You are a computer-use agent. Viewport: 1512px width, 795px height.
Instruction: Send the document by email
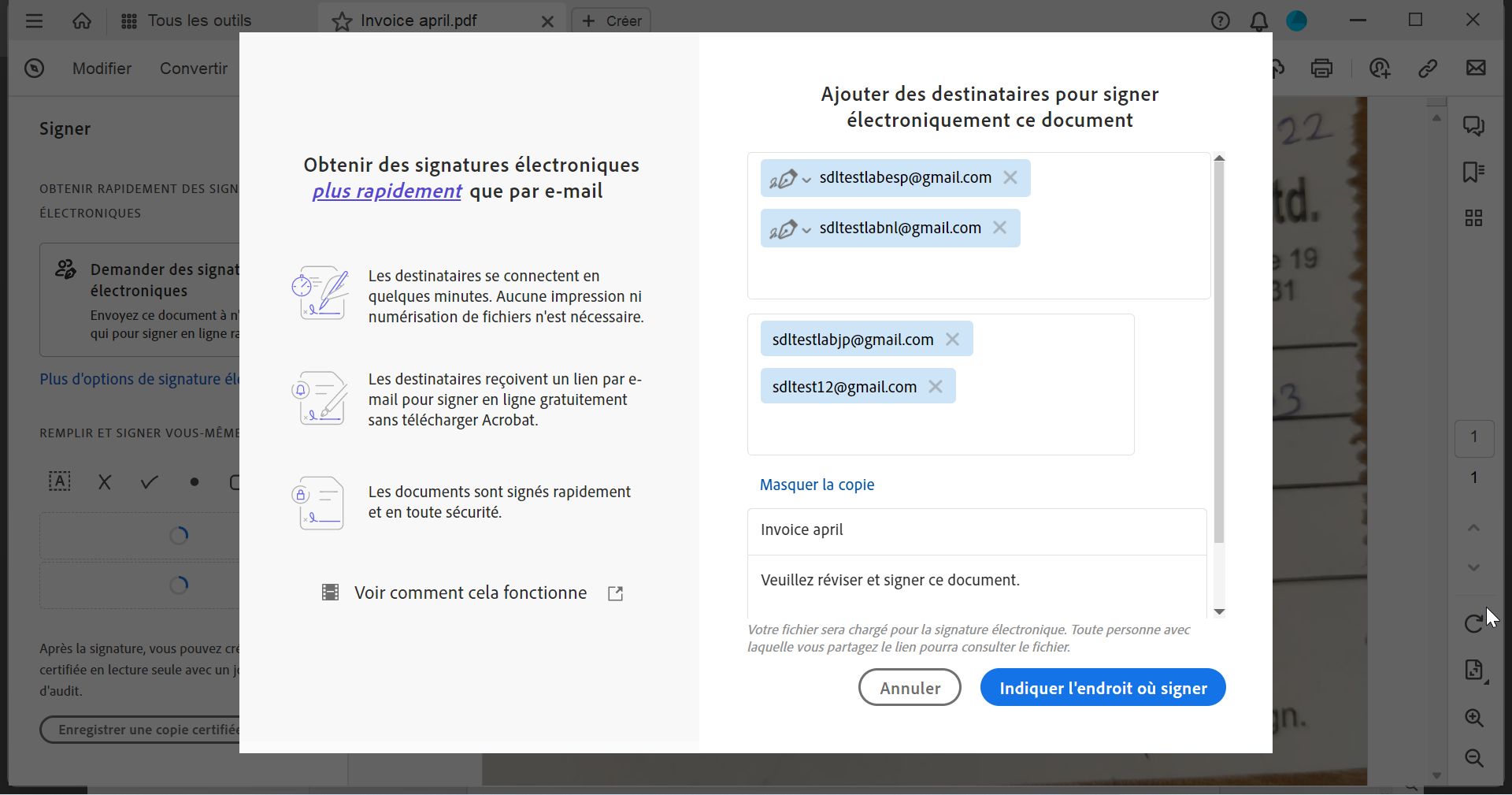pyautogui.click(x=1475, y=69)
